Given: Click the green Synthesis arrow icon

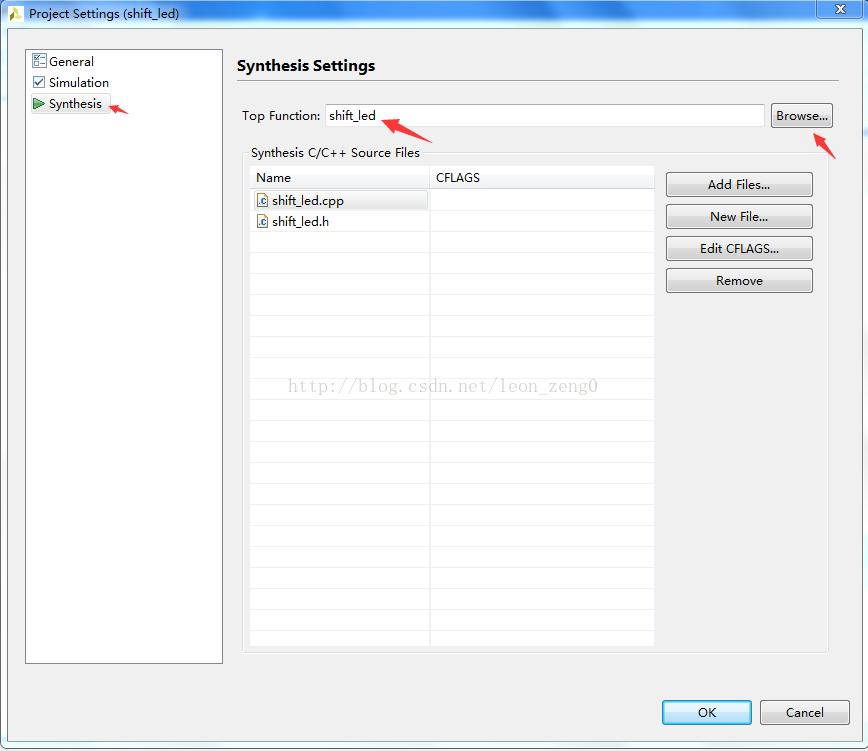Looking at the screenshot, I should point(39,103).
